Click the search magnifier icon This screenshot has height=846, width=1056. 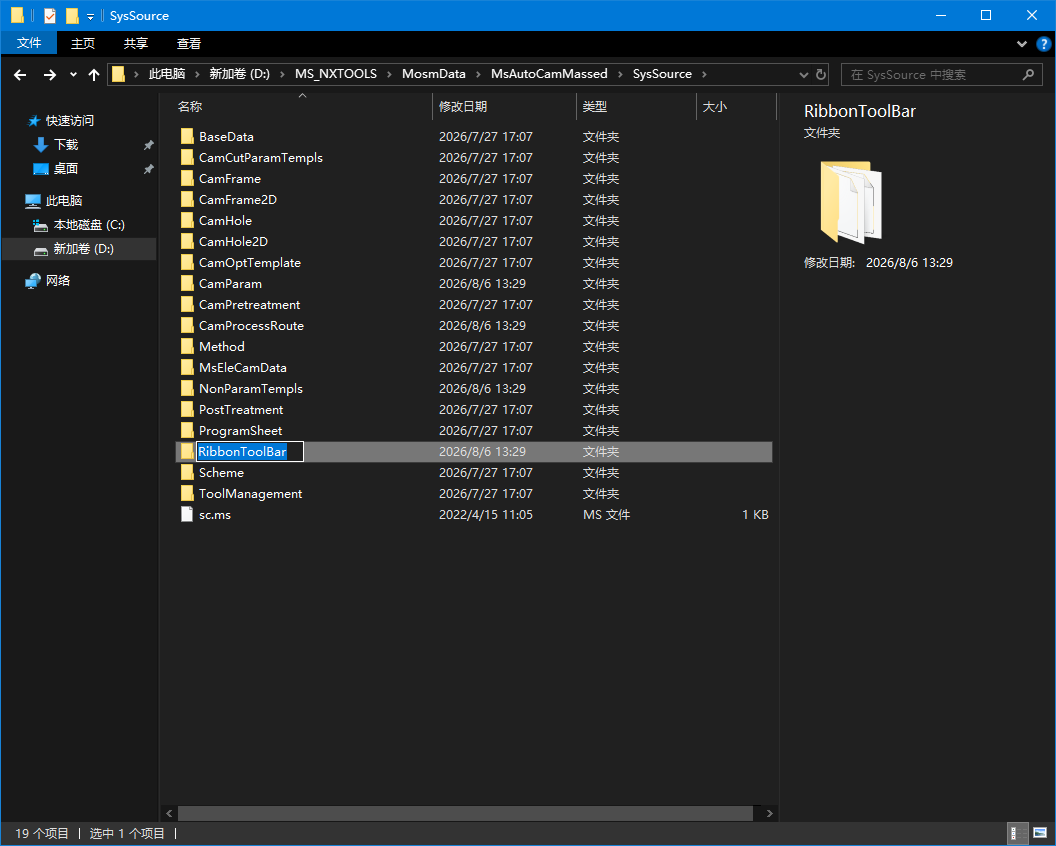click(x=1028, y=75)
